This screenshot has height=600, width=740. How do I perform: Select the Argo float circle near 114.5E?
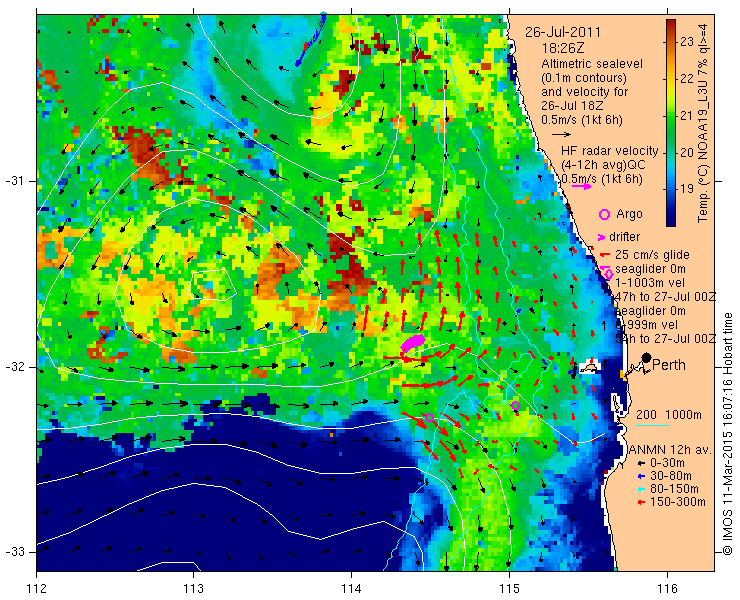click(x=429, y=417)
